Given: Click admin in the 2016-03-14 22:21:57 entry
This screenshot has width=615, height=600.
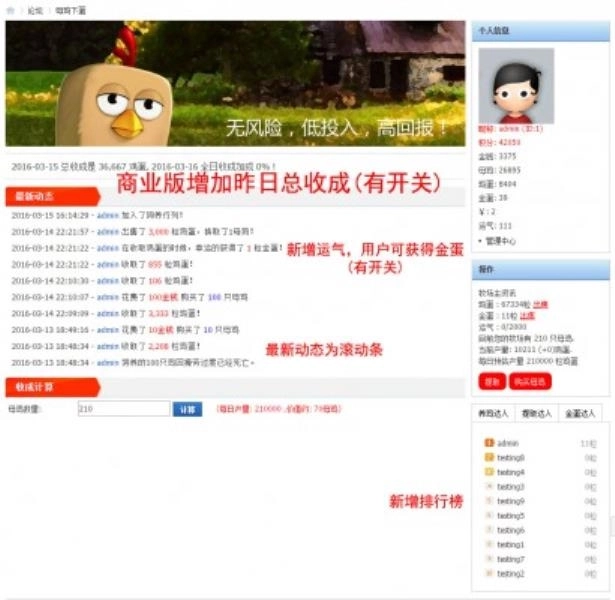Looking at the screenshot, I should tap(108, 232).
